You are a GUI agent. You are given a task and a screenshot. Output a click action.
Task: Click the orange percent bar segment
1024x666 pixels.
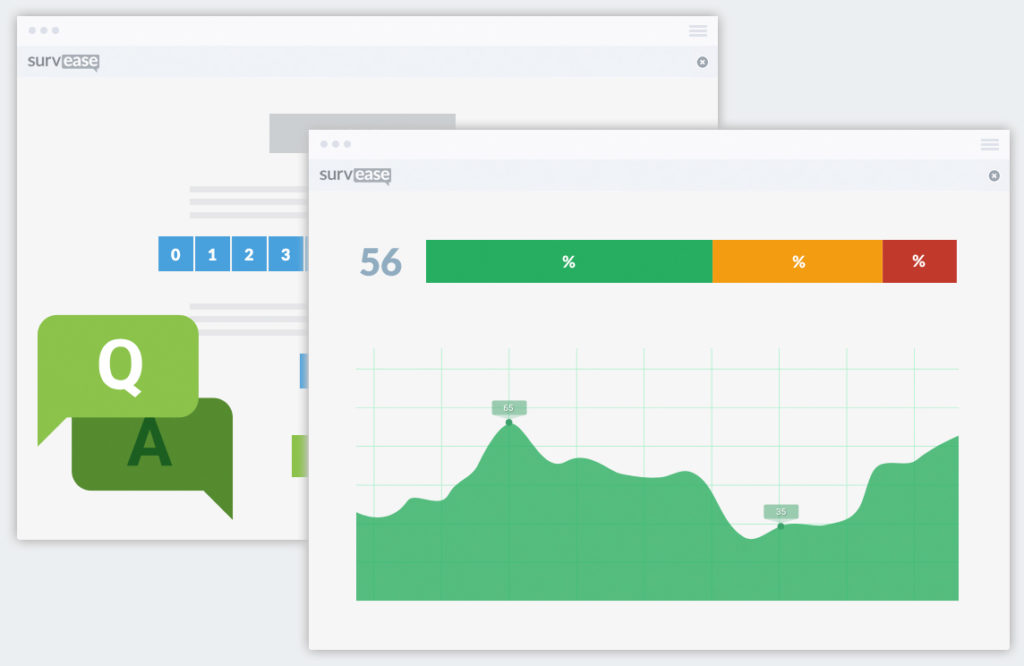click(797, 261)
